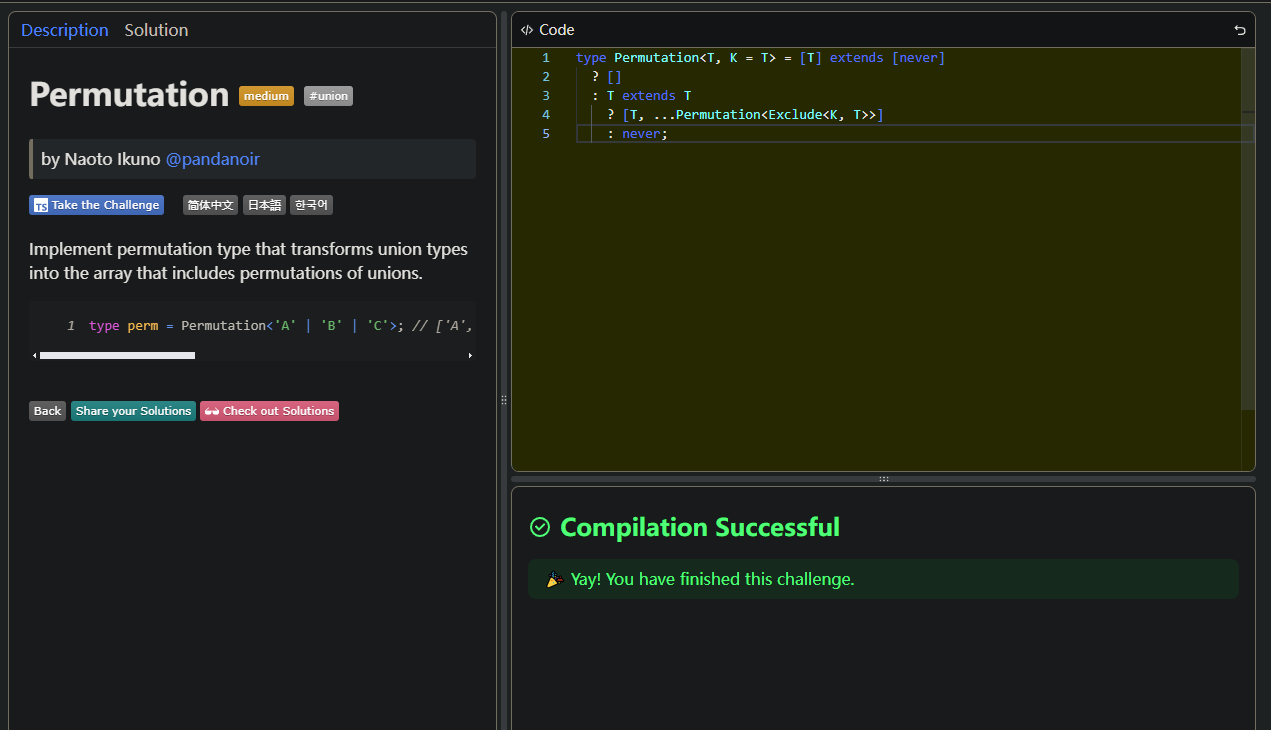Click the #union tag badge

coord(328,96)
